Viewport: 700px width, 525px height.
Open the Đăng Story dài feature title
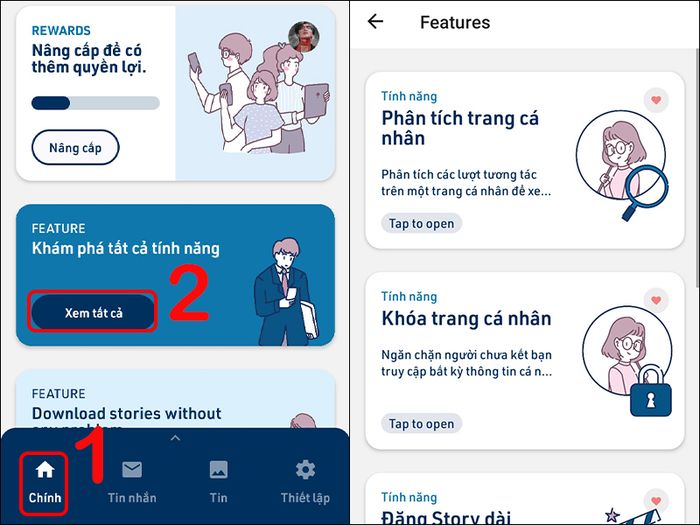(446, 518)
